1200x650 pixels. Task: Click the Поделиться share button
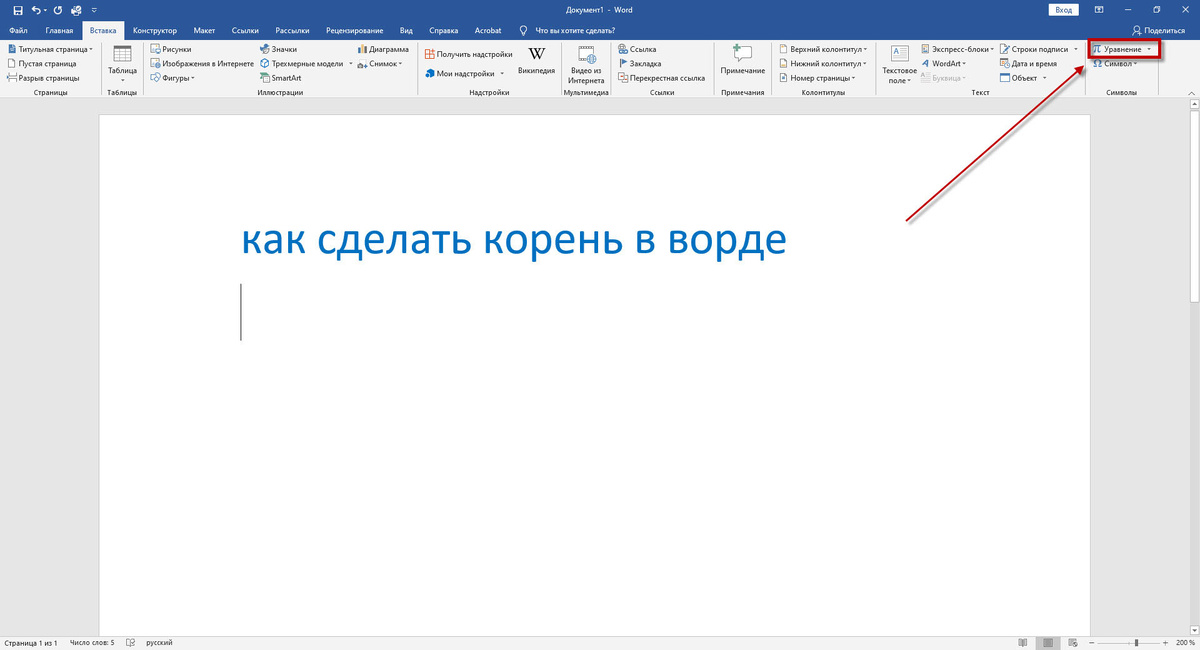click(1159, 31)
